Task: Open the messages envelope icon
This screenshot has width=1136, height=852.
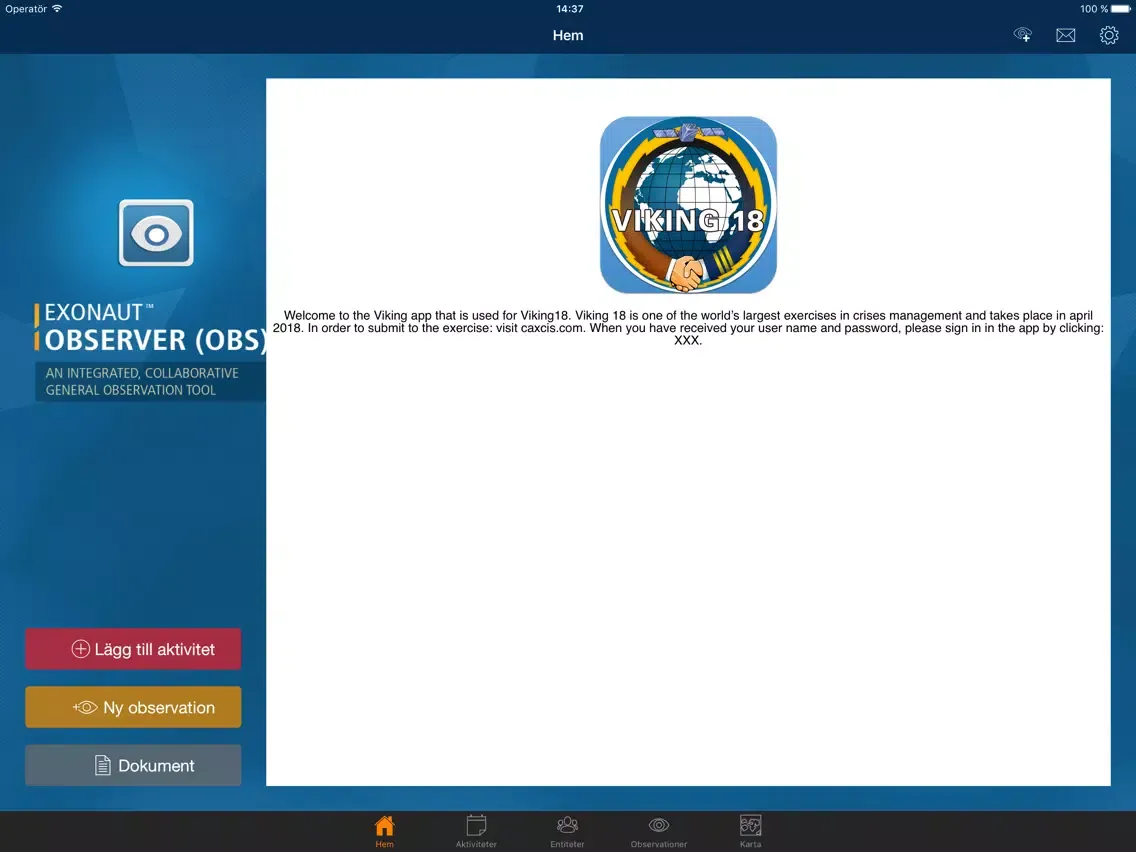Action: pyautogui.click(x=1066, y=35)
